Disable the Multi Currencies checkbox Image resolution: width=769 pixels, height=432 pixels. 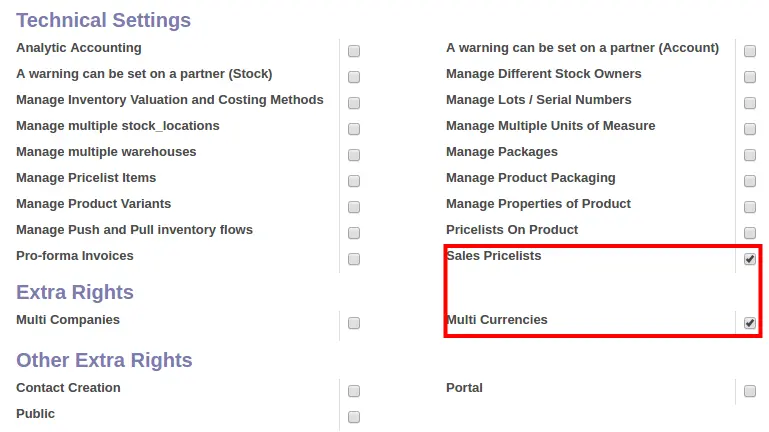tap(749, 323)
